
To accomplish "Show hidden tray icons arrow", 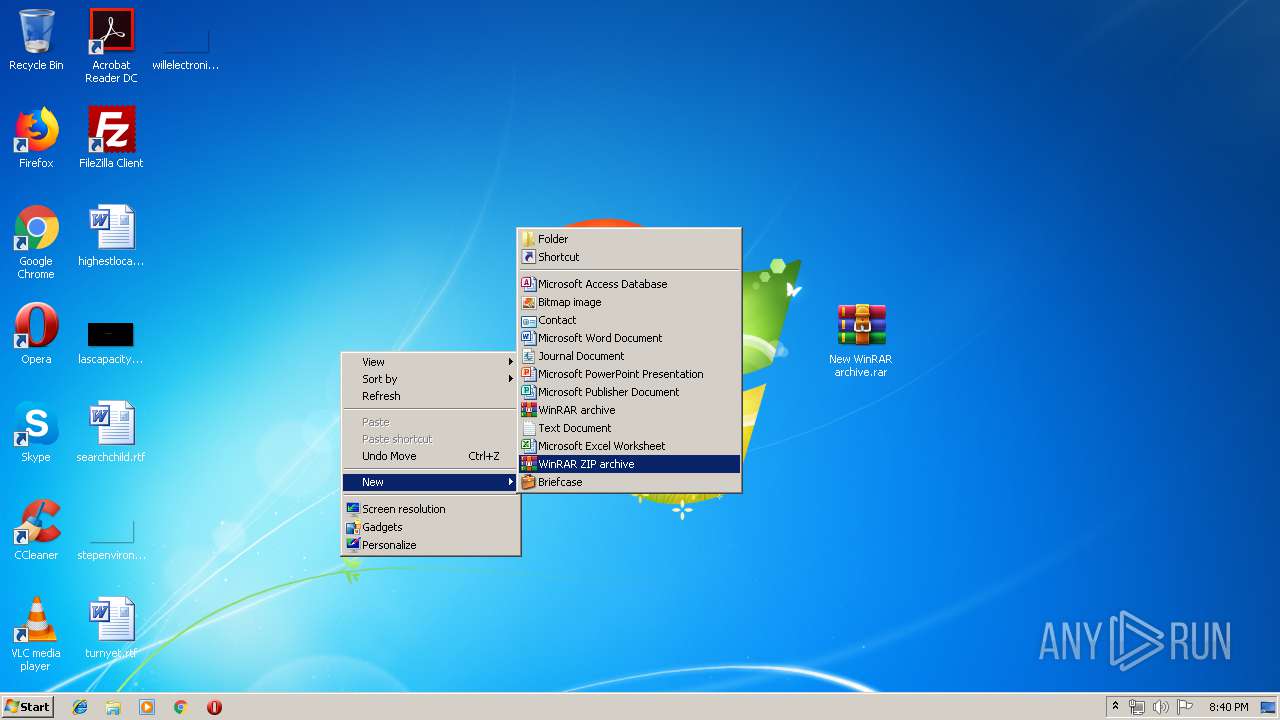I will (1115, 707).
